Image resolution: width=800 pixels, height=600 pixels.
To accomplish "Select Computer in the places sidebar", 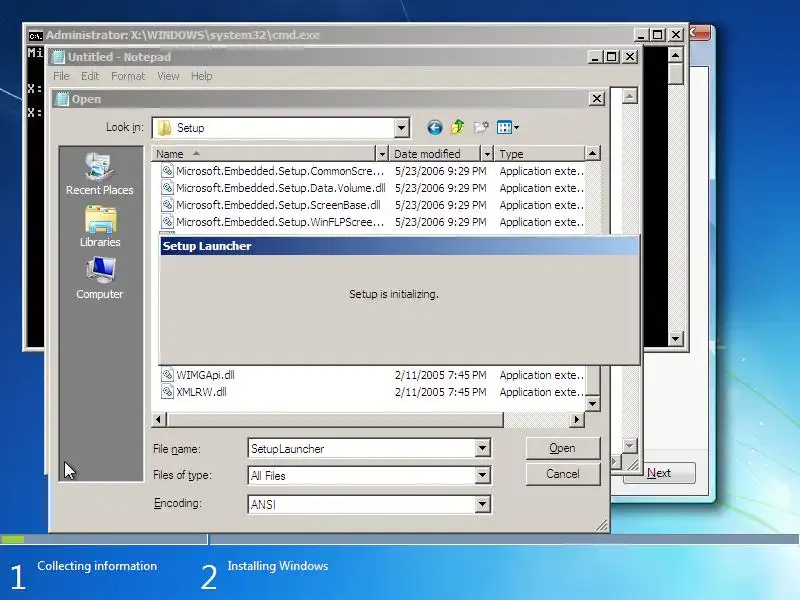I will (x=99, y=278).
